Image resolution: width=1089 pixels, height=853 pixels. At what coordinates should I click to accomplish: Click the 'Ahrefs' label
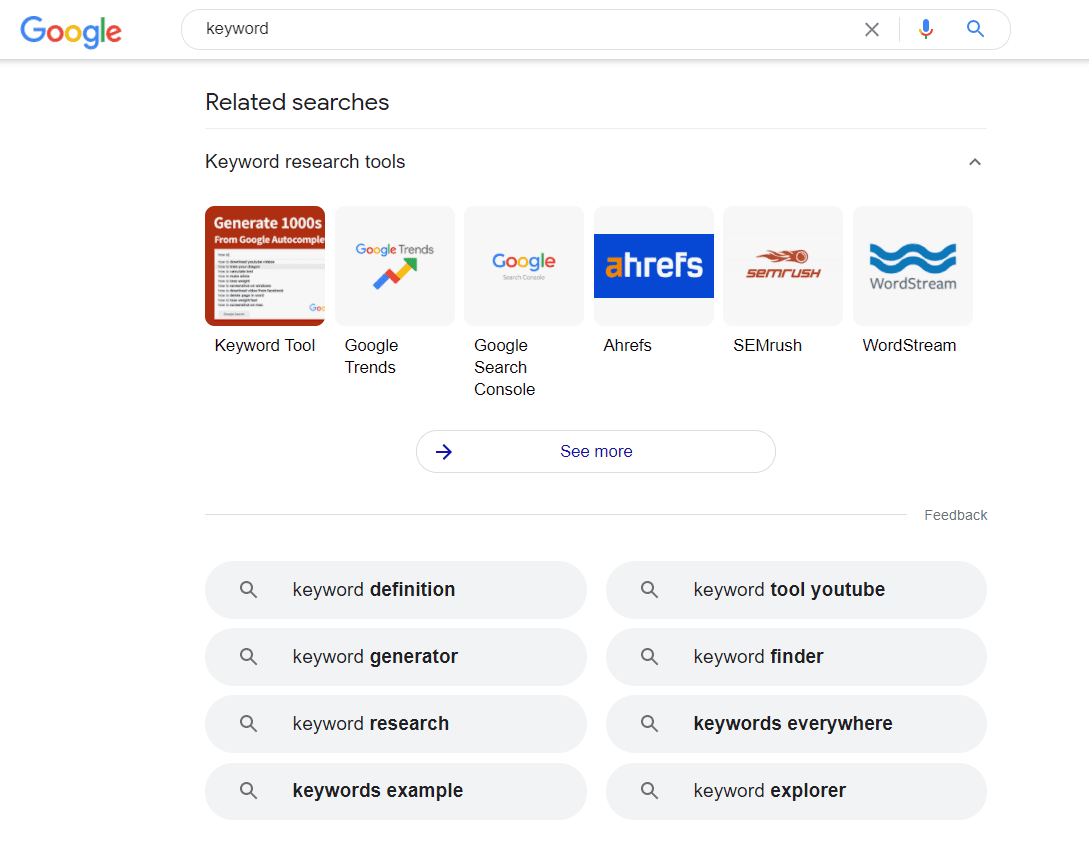click(627, 345)
